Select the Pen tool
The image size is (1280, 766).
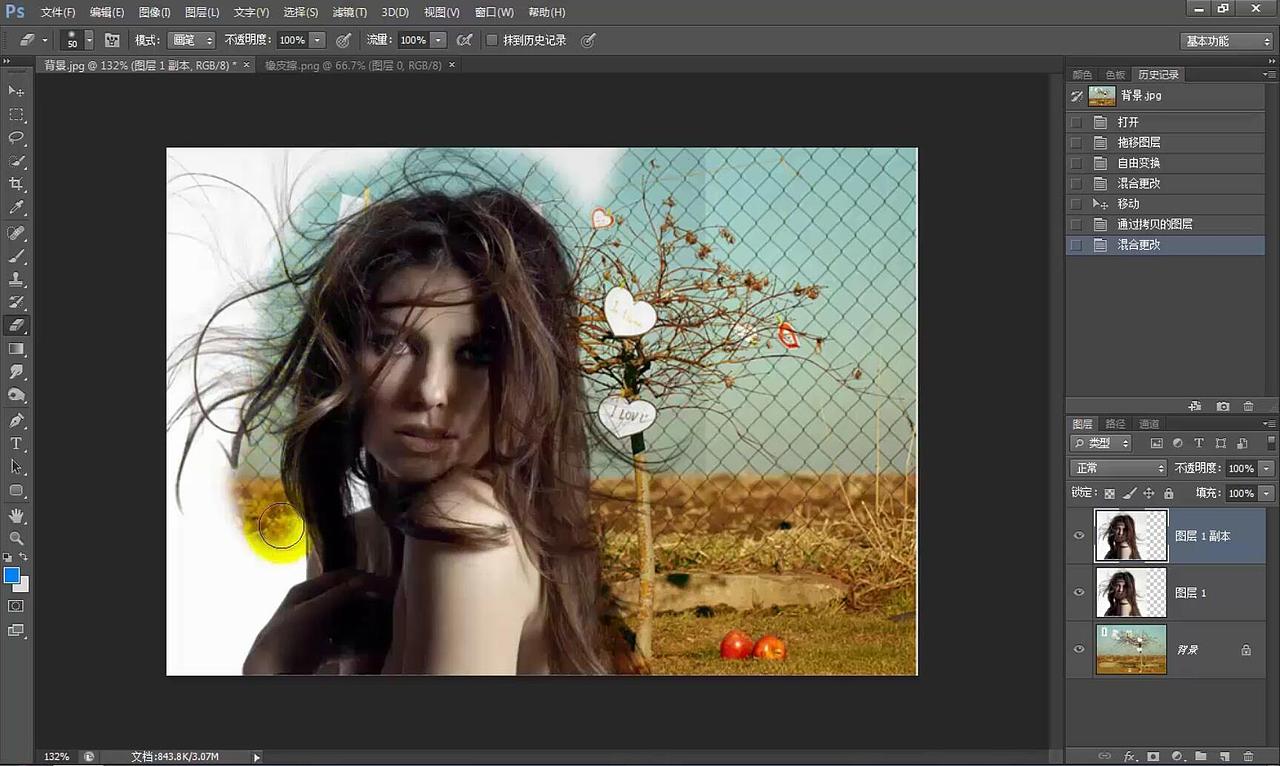(16, 420)
